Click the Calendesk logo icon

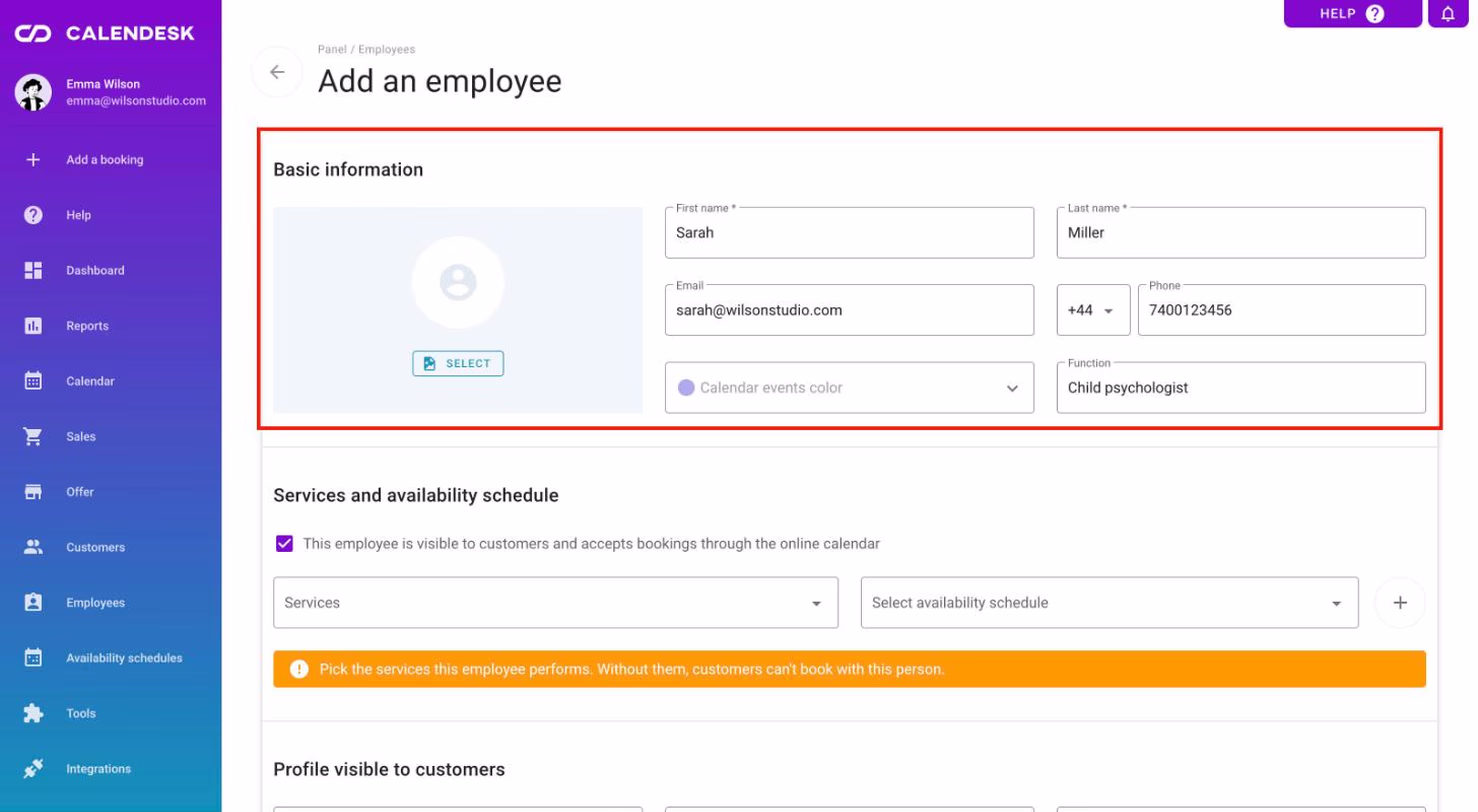pos(33,34)
